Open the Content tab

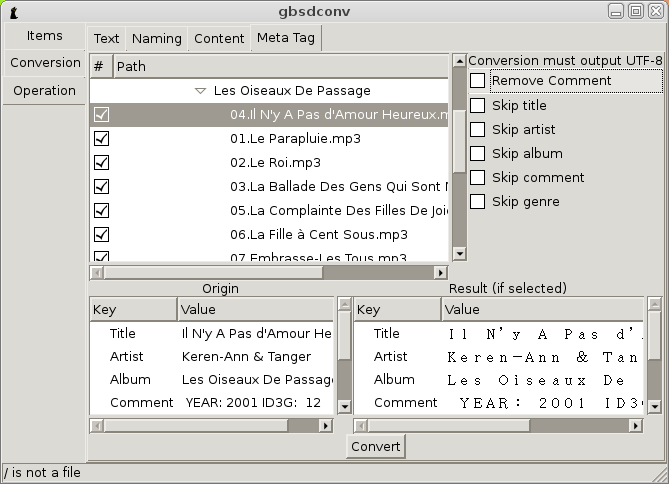219,39
